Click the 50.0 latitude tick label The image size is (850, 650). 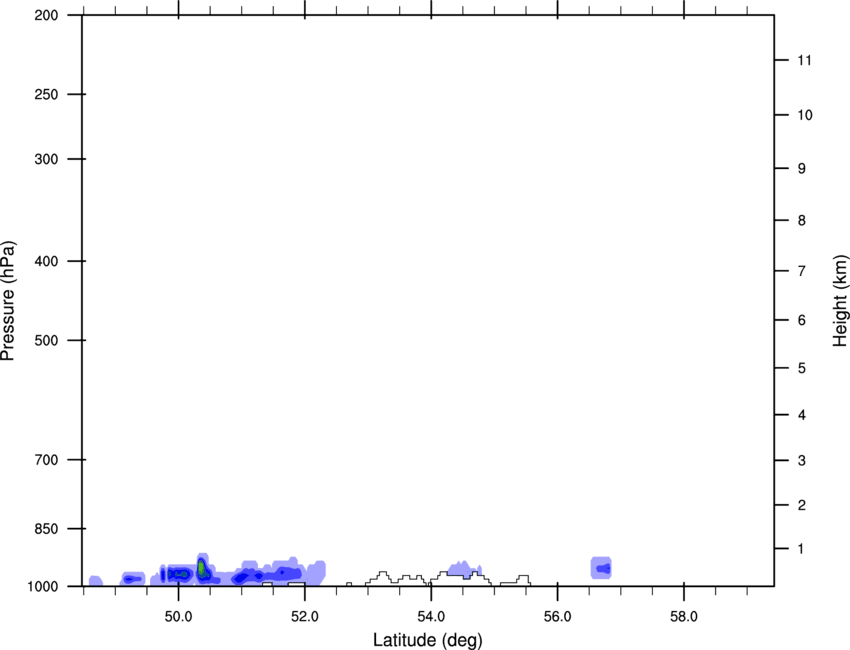(178, 617)
